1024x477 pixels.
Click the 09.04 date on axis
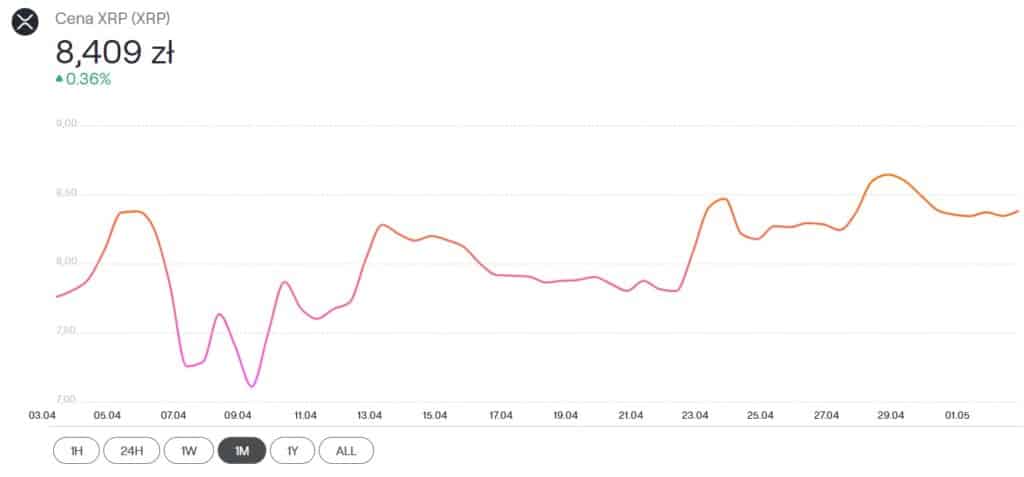tap(239, 415)
